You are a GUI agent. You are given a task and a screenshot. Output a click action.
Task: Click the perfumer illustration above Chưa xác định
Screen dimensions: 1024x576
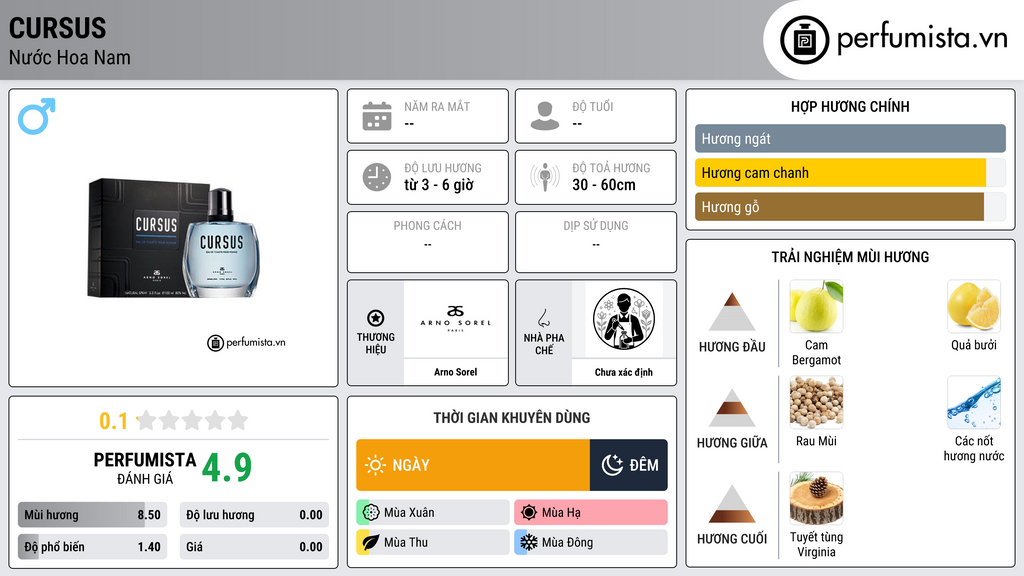click(624, 319)
